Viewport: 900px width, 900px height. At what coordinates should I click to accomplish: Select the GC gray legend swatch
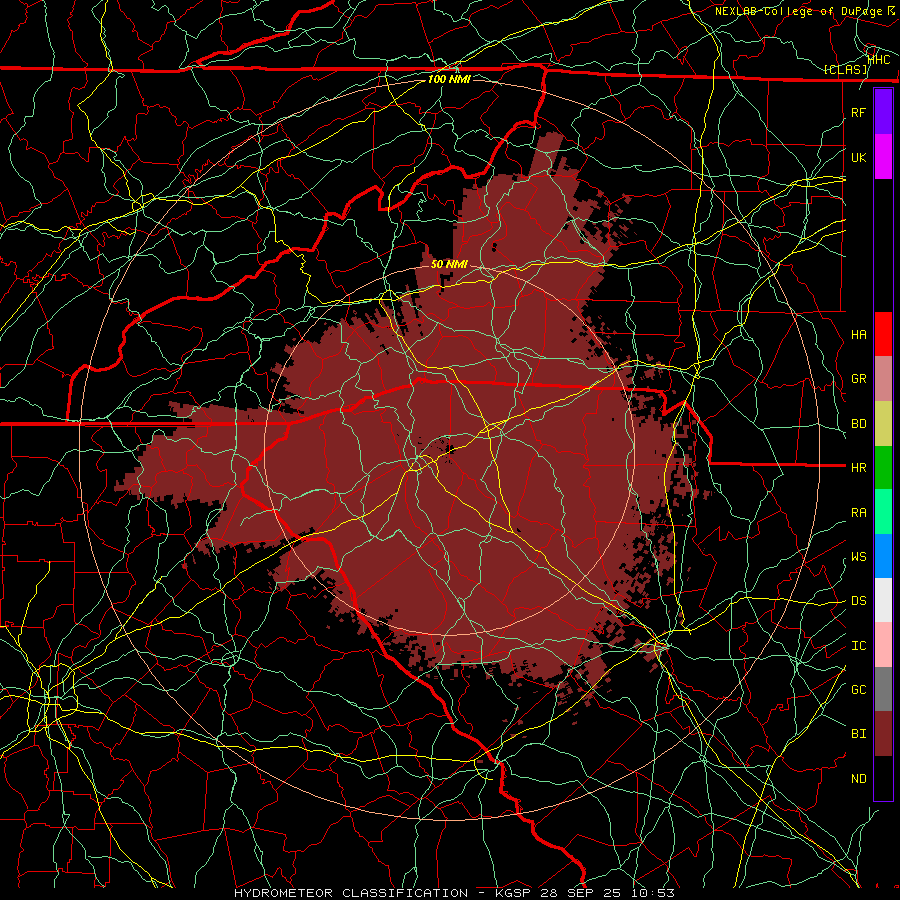[x=883, y=689]
